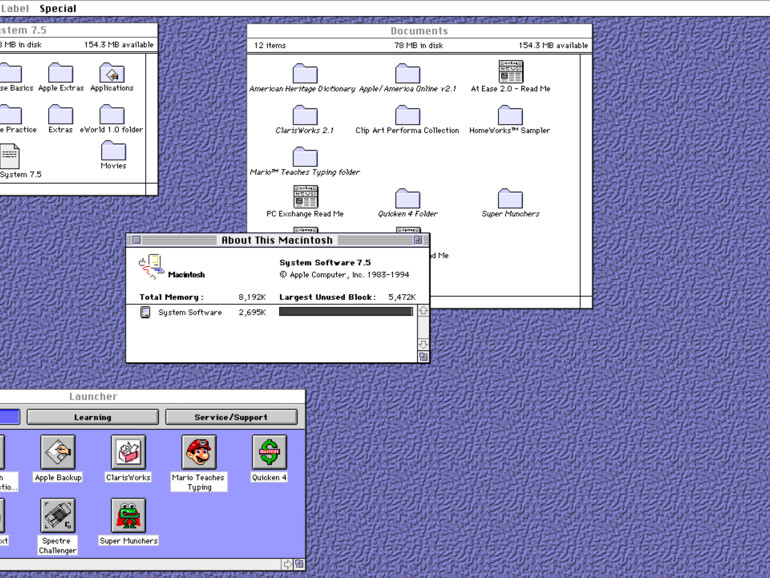The height and width of the screenshot is (578, 770).
Task: Open the Quicken 4 Folder
Action: 408,199
